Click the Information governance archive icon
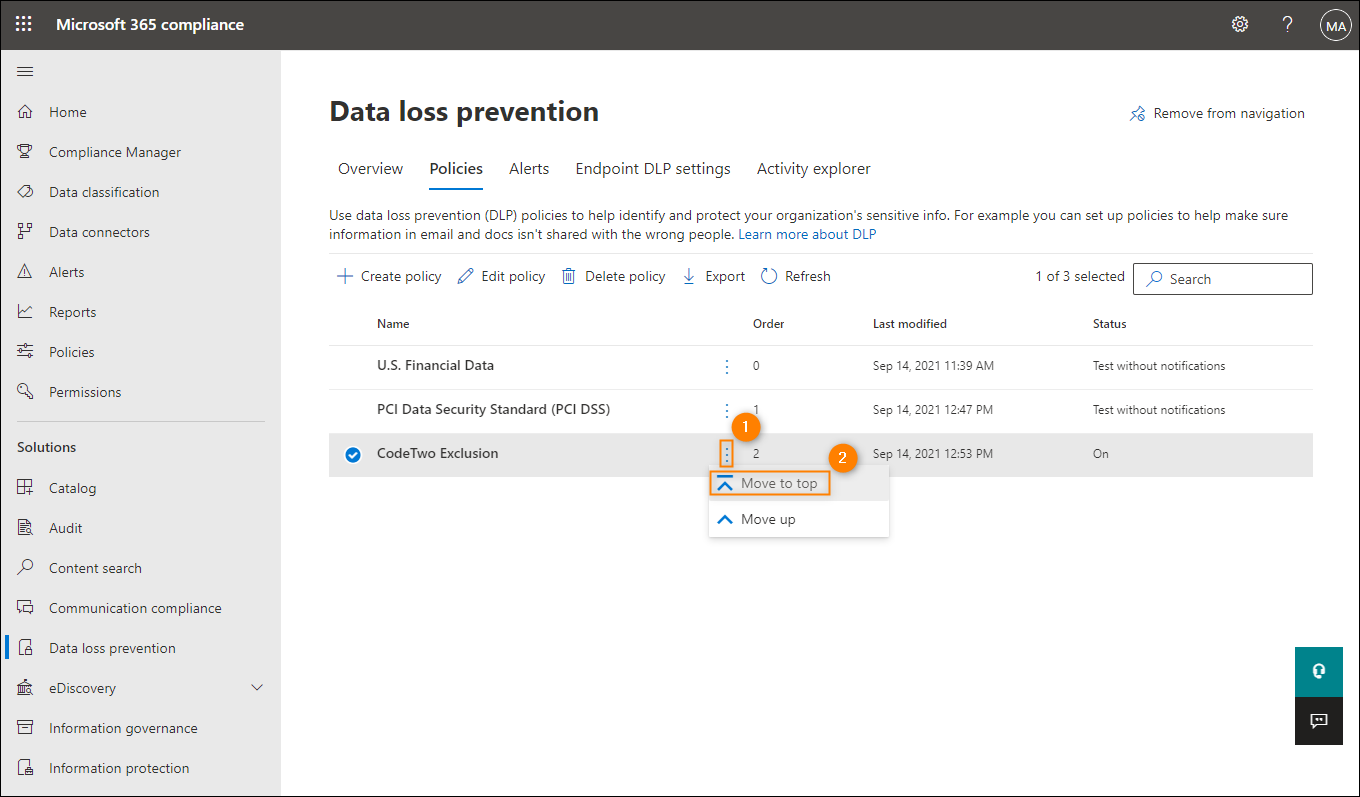The width and height of the screenshot is (1360, 797). (x=26, y=728)
